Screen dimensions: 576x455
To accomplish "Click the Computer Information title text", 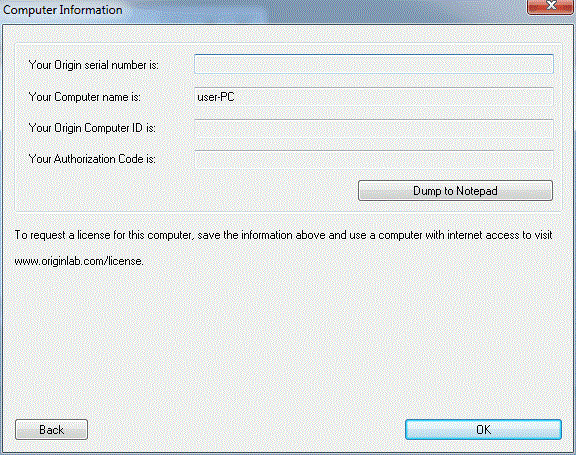I will (x=63, y=10).
